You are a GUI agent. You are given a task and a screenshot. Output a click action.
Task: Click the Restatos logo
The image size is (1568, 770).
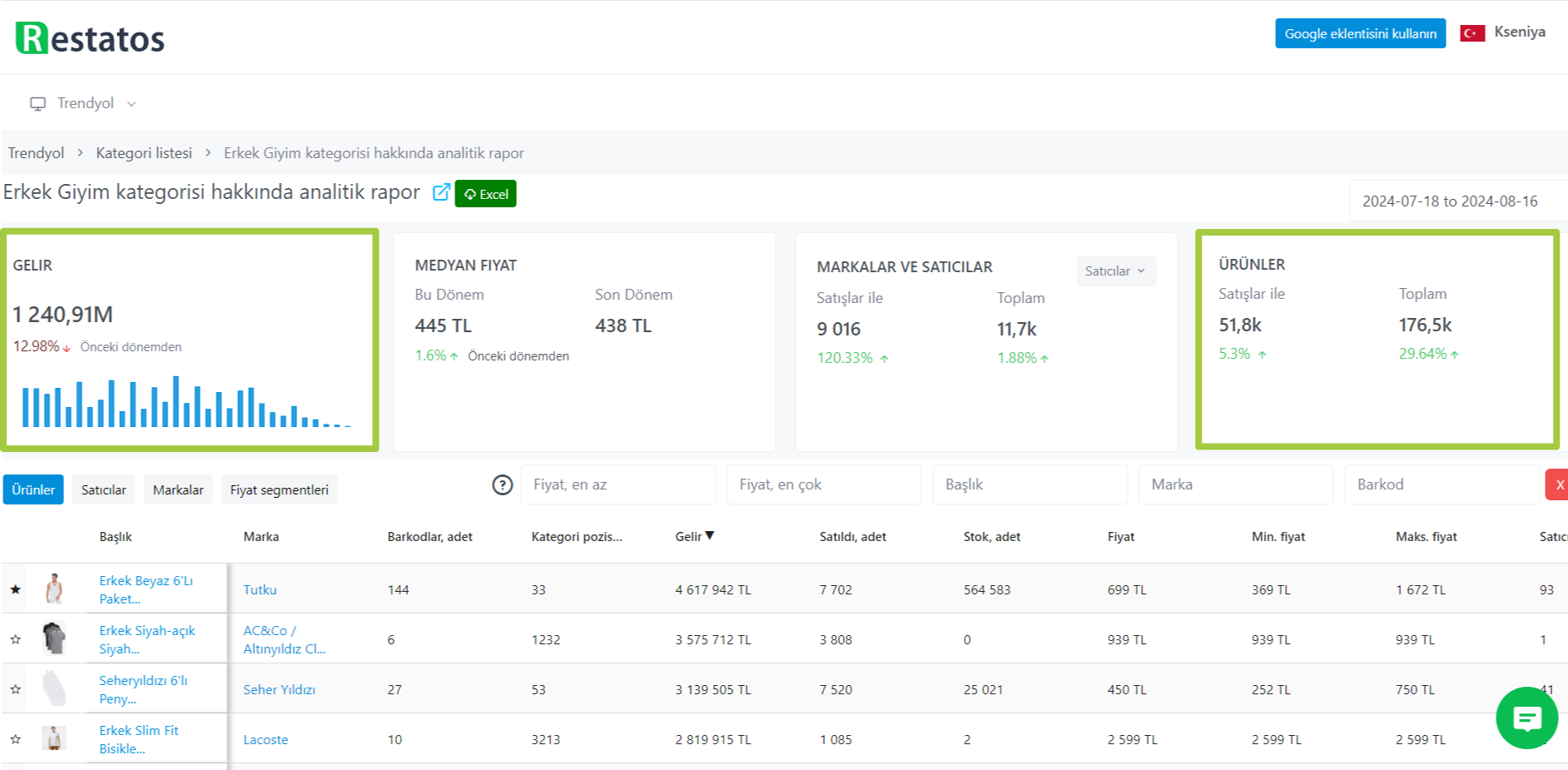click(90, 38)
